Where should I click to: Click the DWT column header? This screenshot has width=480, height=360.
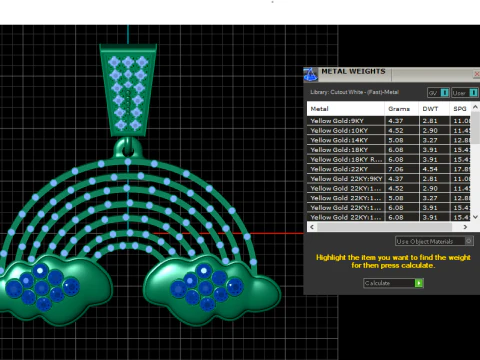[x=434, y=109]
